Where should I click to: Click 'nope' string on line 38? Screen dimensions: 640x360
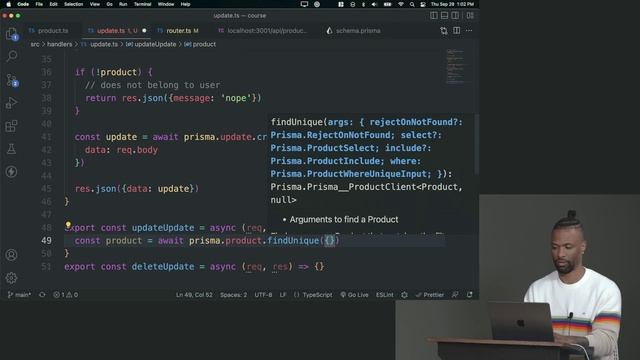click(x=236, y=98)
